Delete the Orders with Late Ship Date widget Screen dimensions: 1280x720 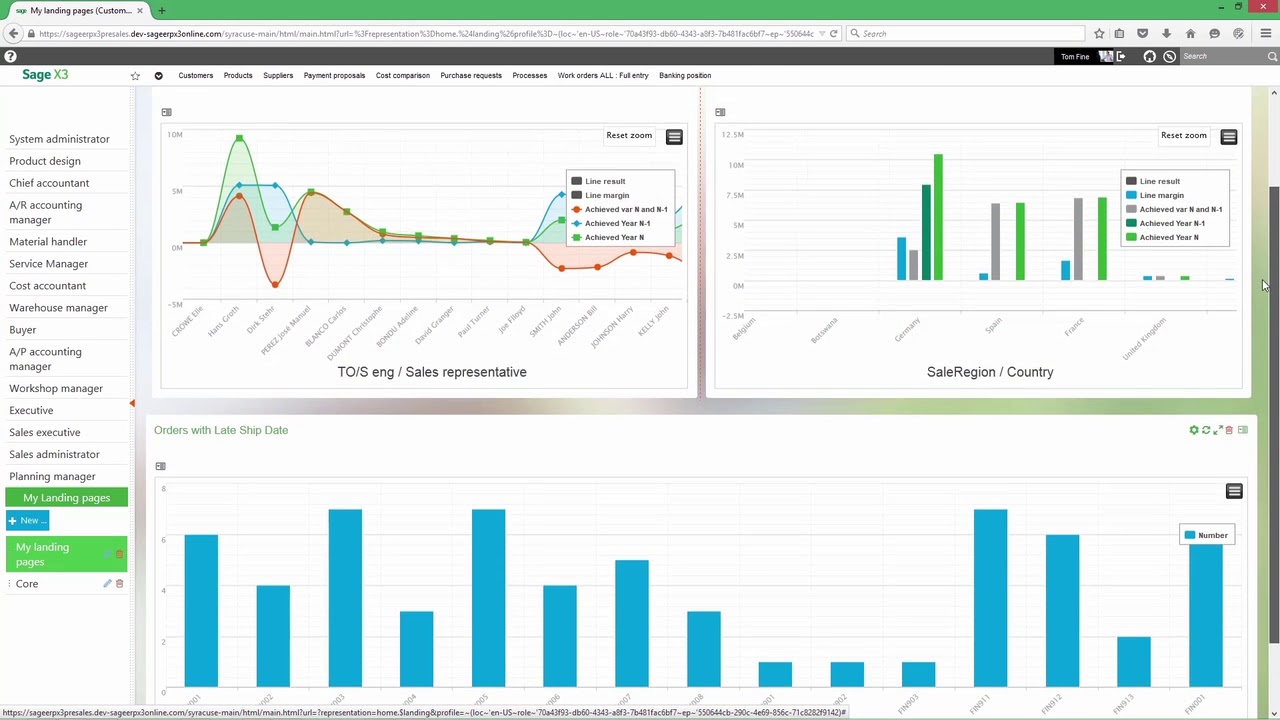pyautogui.click(x=1230, y=430)
